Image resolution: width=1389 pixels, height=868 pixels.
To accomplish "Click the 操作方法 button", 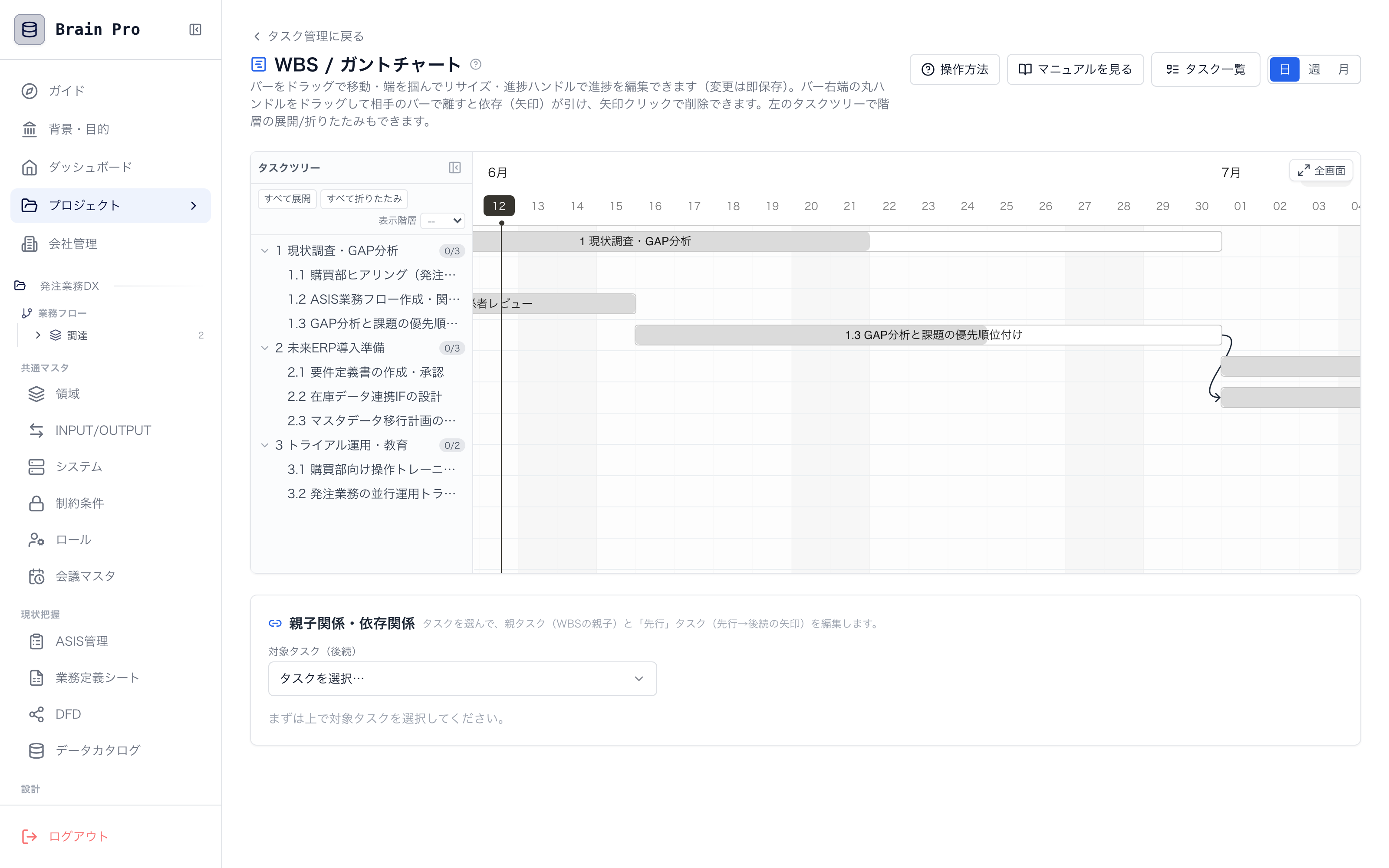I will (955, 69).
